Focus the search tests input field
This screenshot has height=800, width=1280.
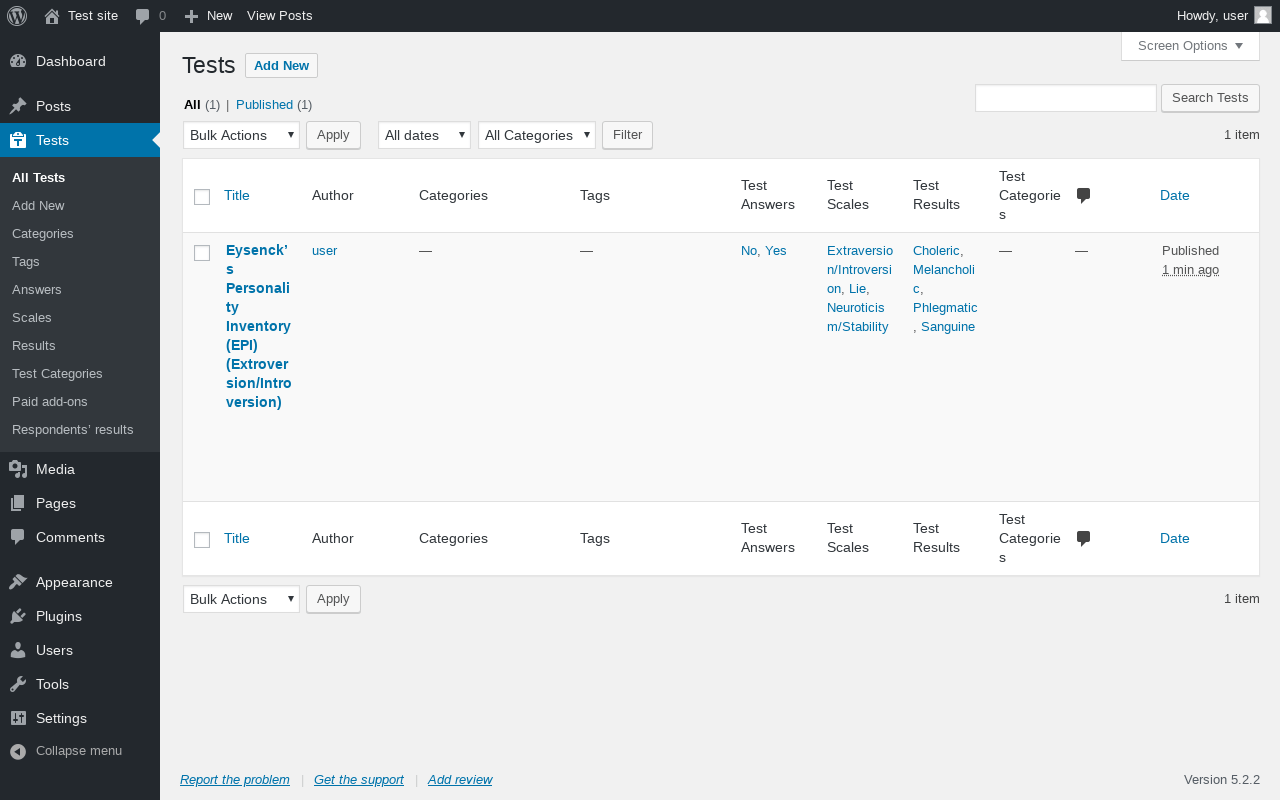point(1066,98)
